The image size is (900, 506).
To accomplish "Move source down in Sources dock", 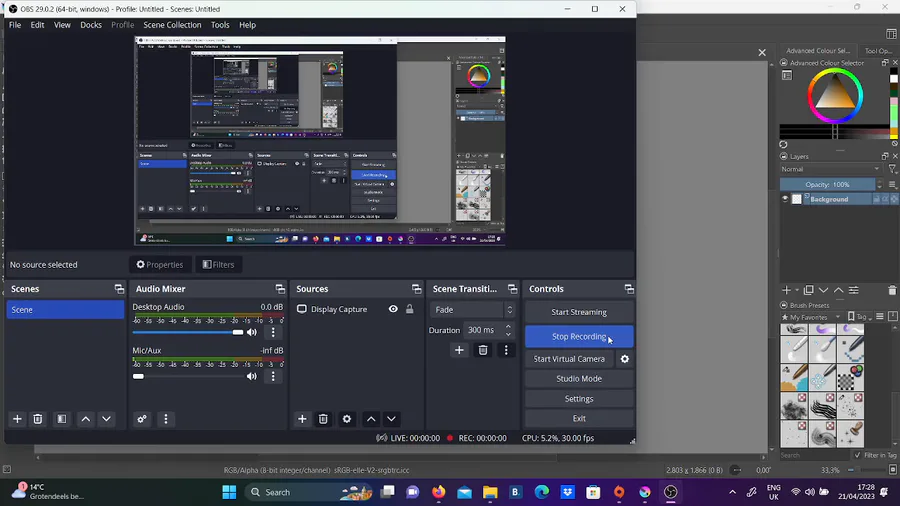I will [x=391, y=419].
